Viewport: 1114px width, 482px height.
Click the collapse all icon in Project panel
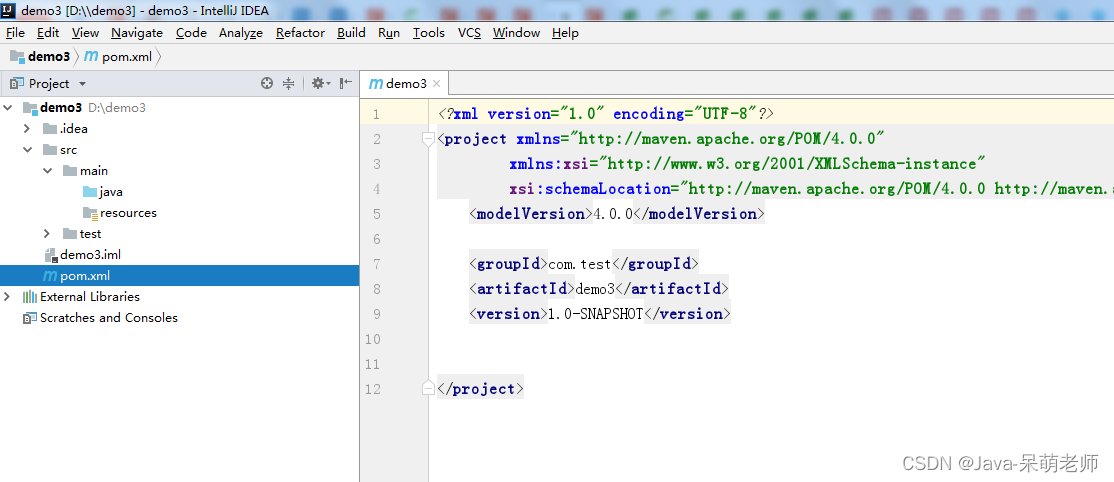pos(288,84)
